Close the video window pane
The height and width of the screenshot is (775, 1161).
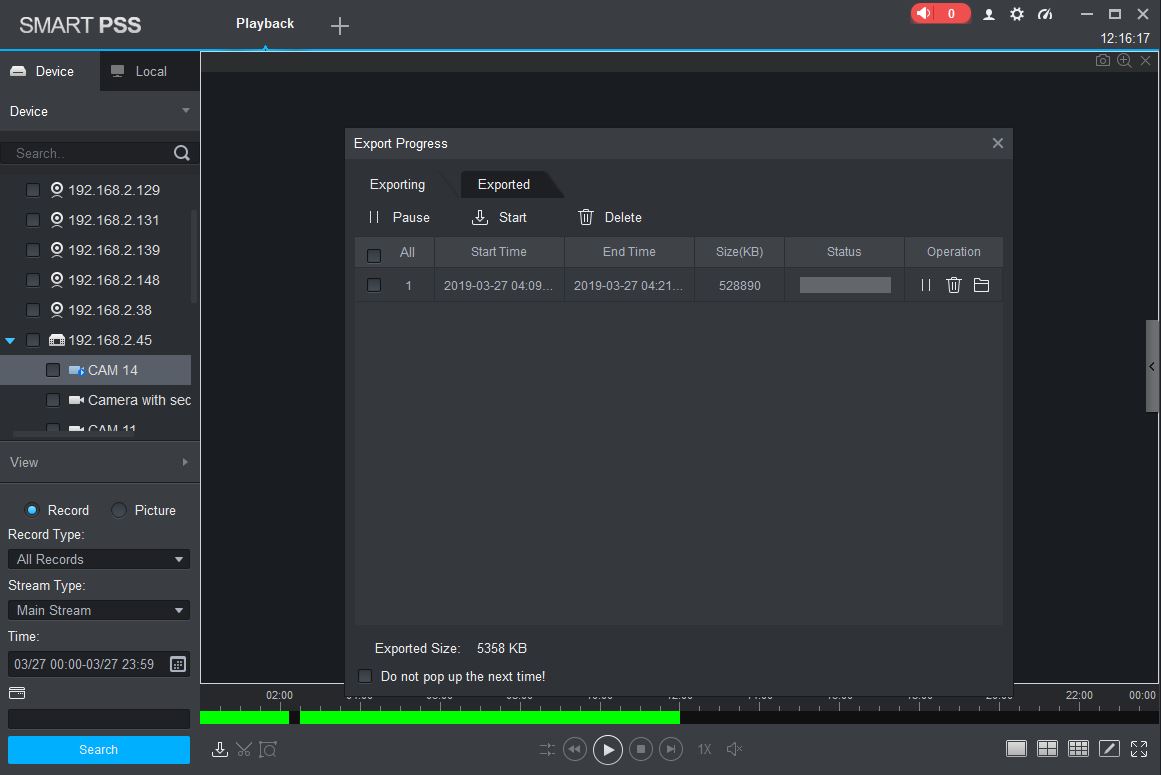pos(1145,61)
